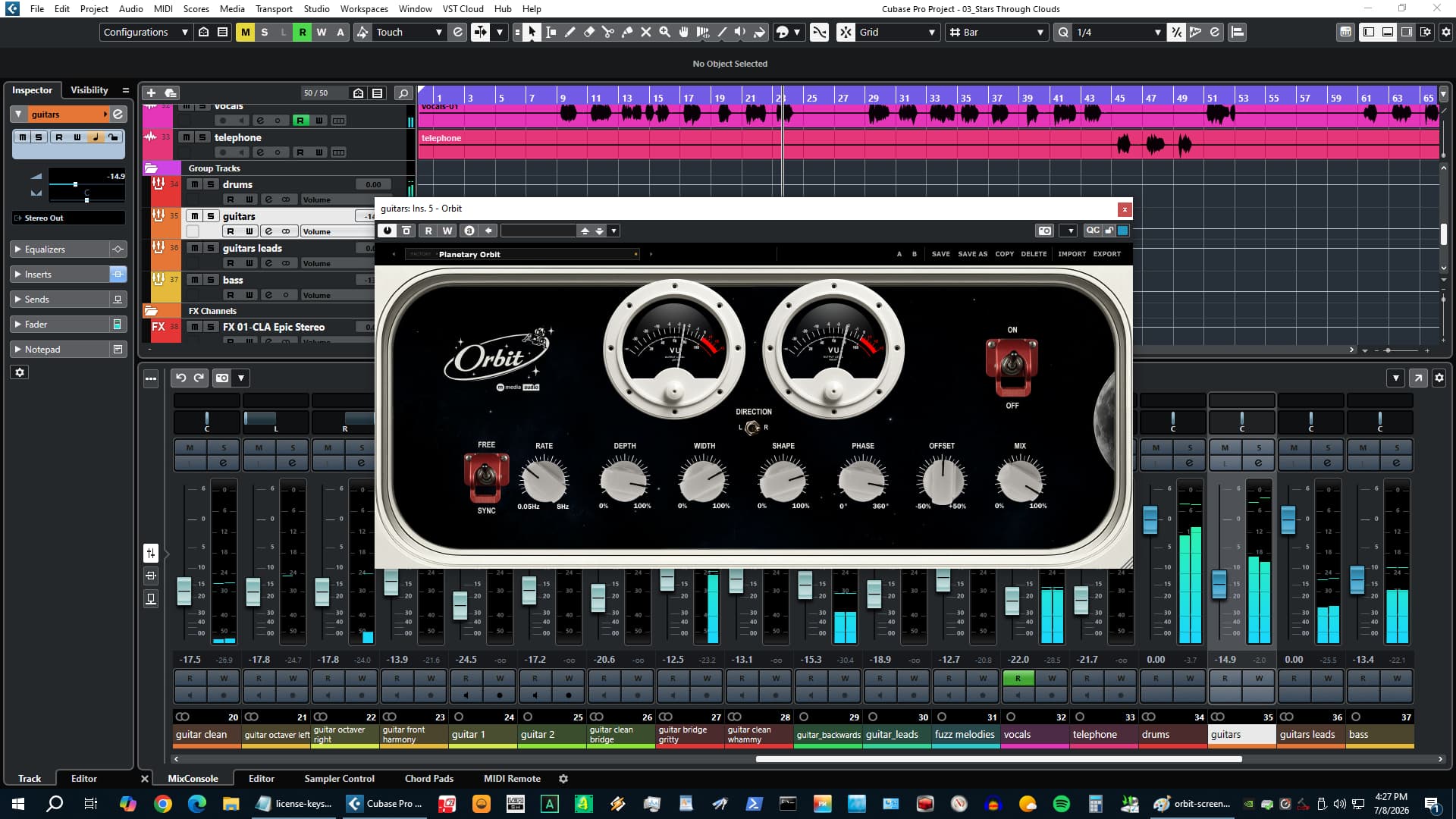Screen dimensions: 1456x819
Task: Toggle global Read automation R button
Action: [302, 32]
